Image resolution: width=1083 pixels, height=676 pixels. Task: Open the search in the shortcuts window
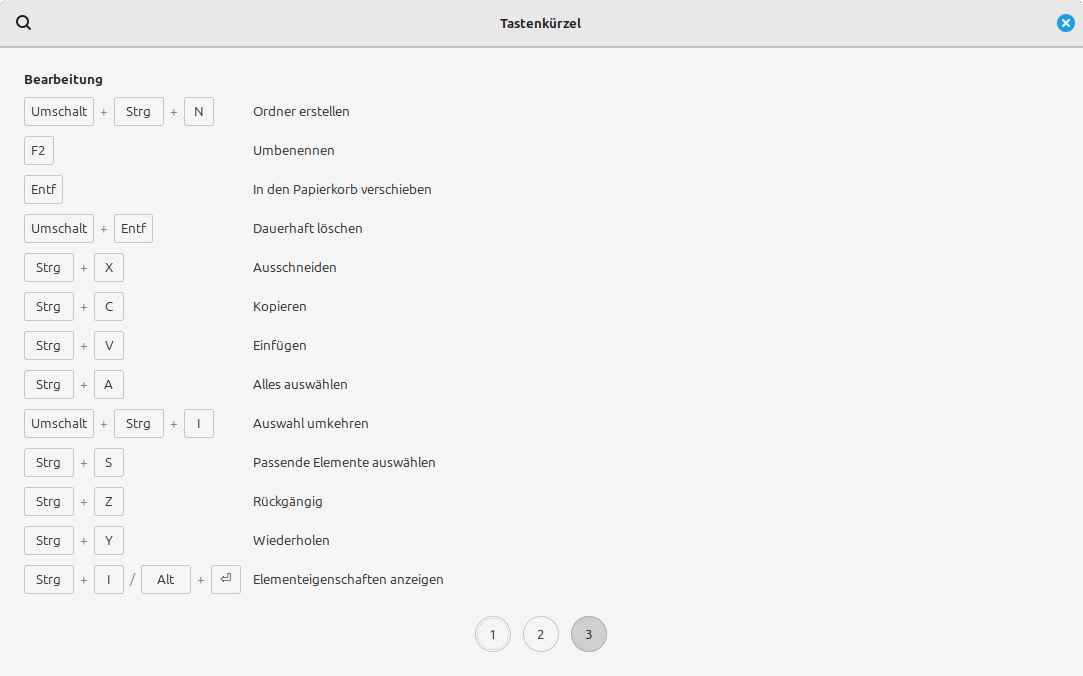[x=24, y=23]
